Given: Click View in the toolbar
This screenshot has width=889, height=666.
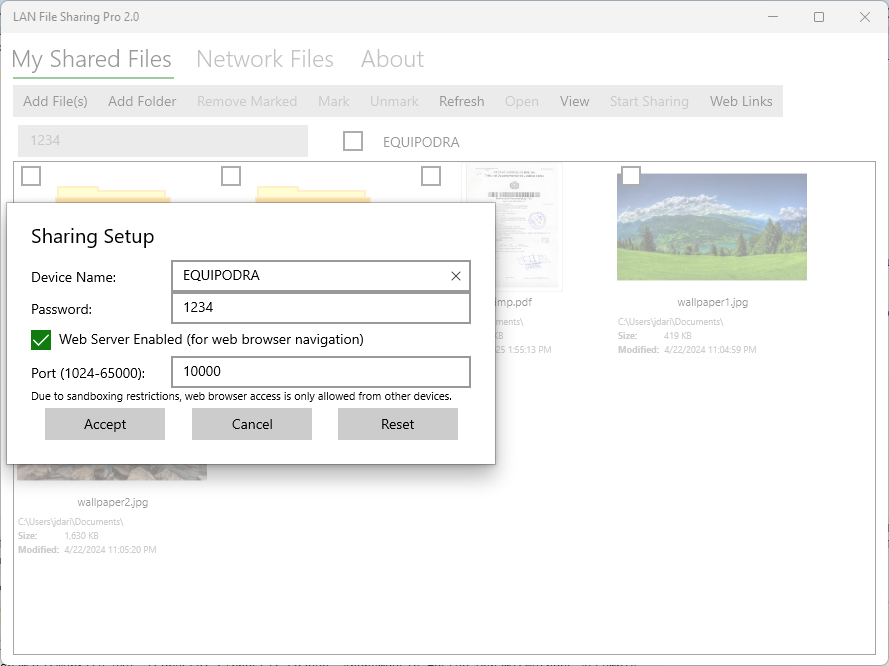Looking at the screenshot, I should [574, 101].
